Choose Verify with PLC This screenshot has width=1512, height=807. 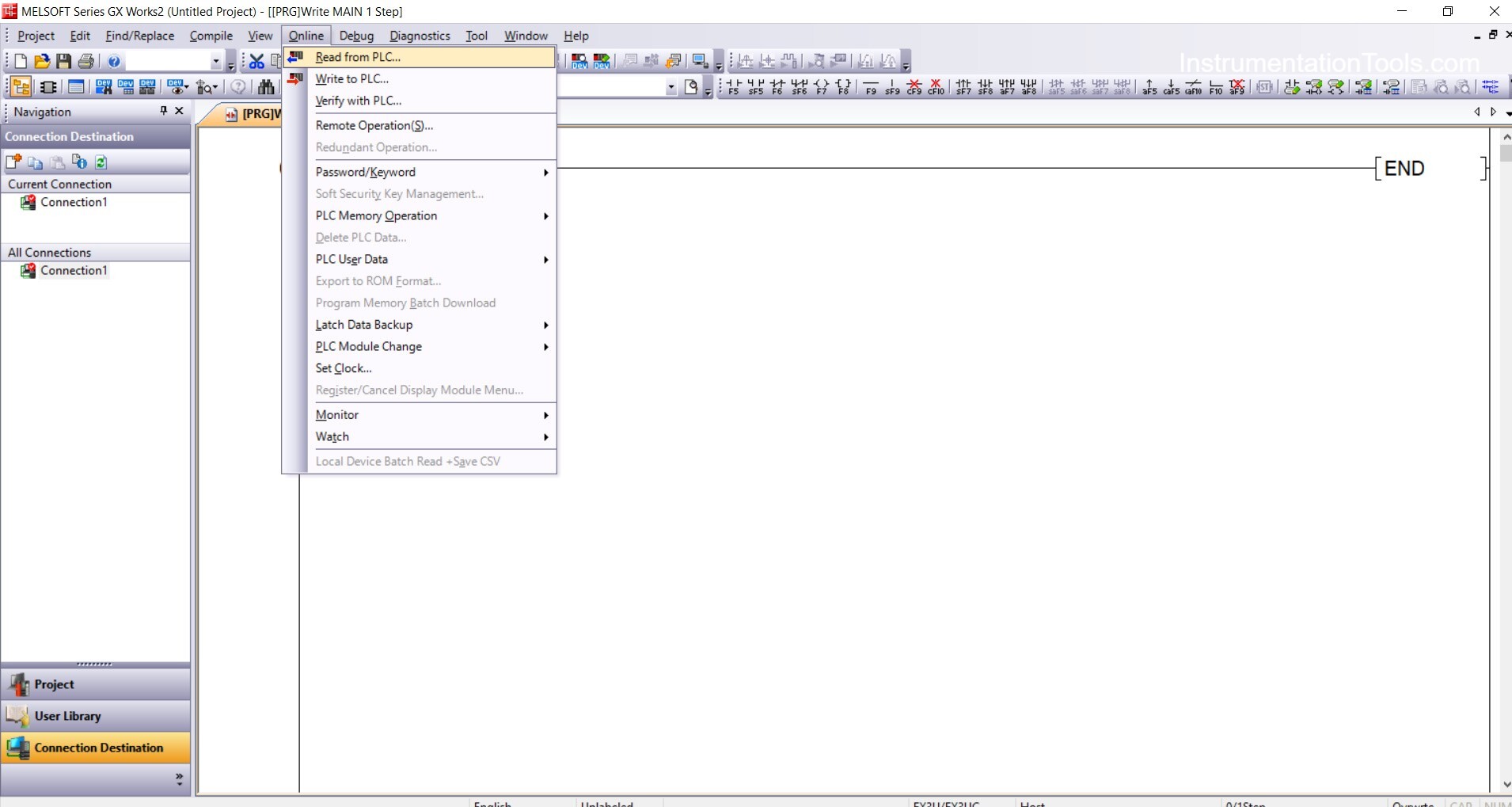[x=420, y=101]
